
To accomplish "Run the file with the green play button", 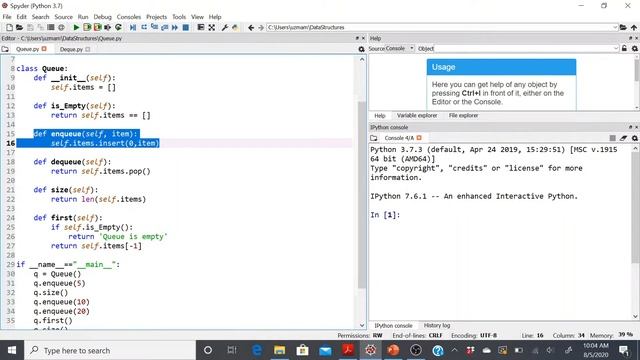I will (x=76, y=27).
